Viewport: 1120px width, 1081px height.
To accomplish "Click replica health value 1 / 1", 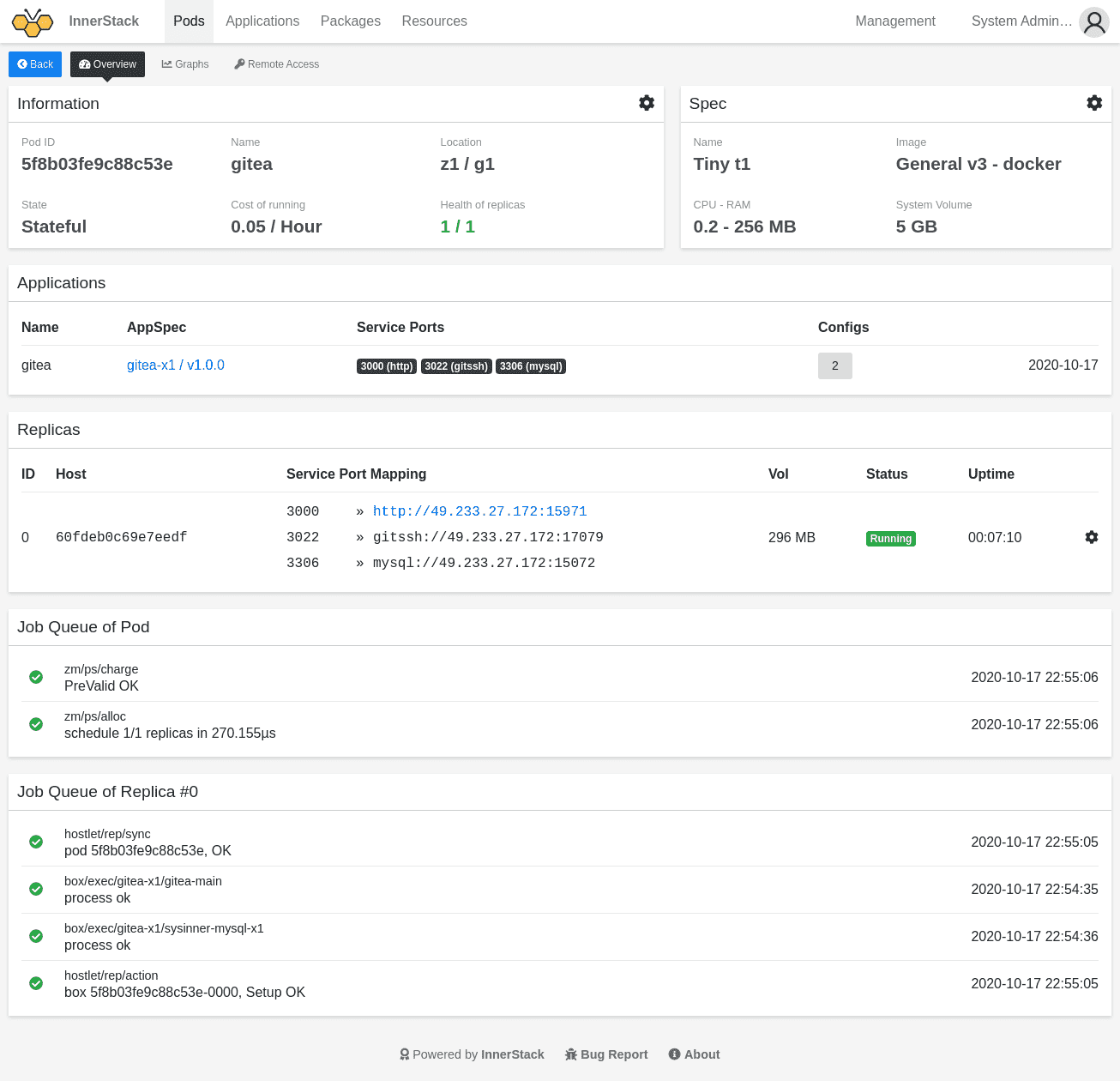I will click(458, 226).
